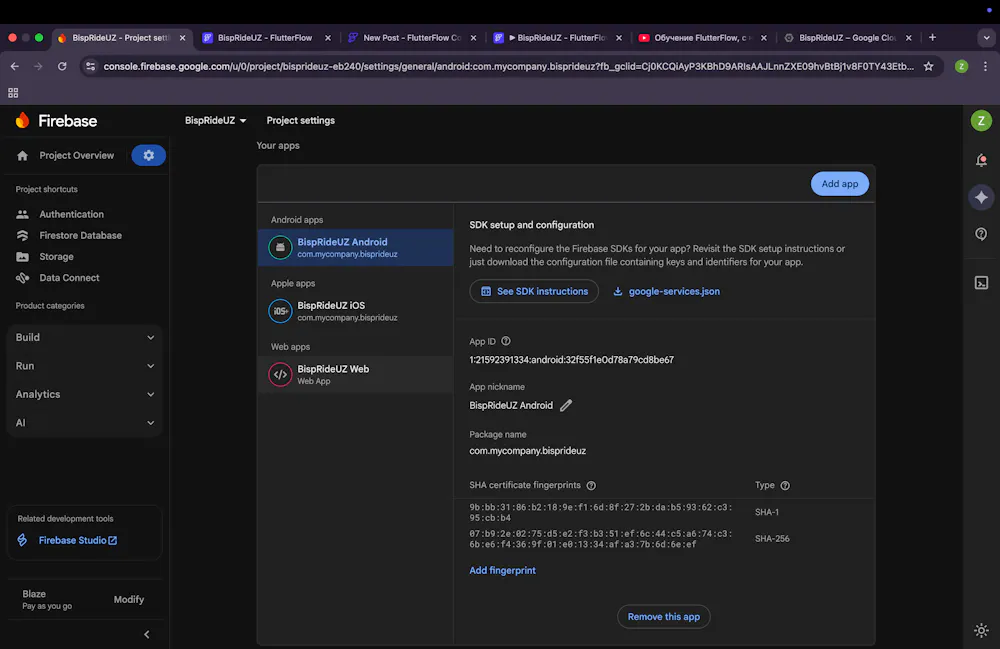The height and width of the screenshot is (649, 1000).
Task: Open the tab search dropdown arrow
Action: tap(986, 38)
